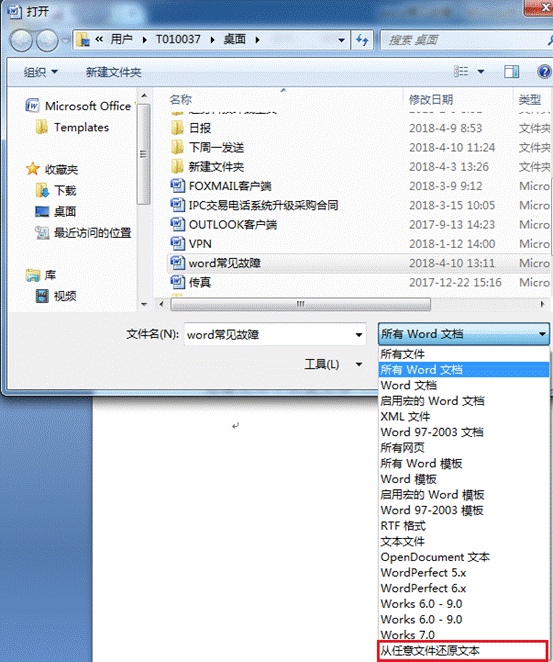Screen dimensions: 553x662
Task: Select the 下载 folder icon in favorites
Action: [42, 190]
